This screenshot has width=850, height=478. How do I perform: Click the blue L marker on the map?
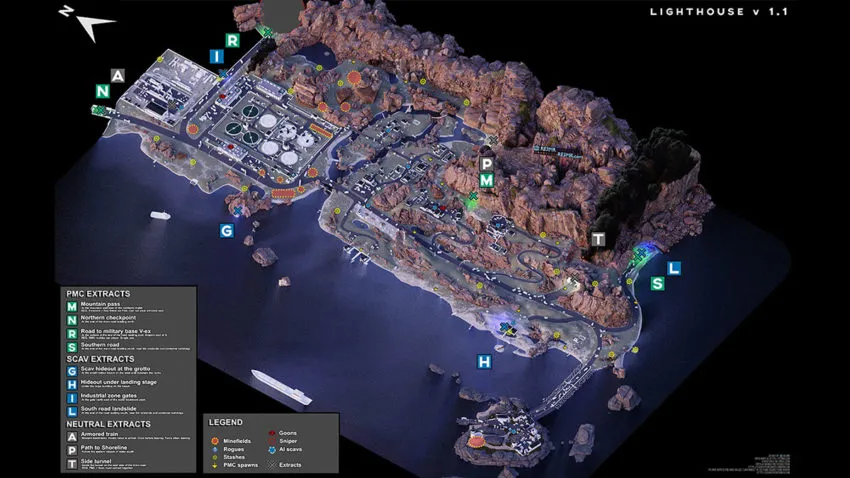[x=674, y=268]
